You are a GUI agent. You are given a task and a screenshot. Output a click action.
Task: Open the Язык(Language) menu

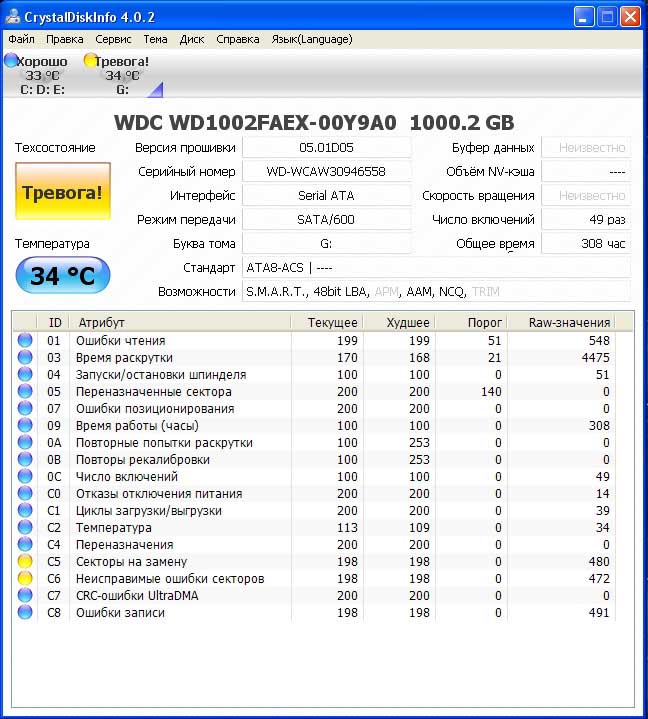click(x=312, y=39)
